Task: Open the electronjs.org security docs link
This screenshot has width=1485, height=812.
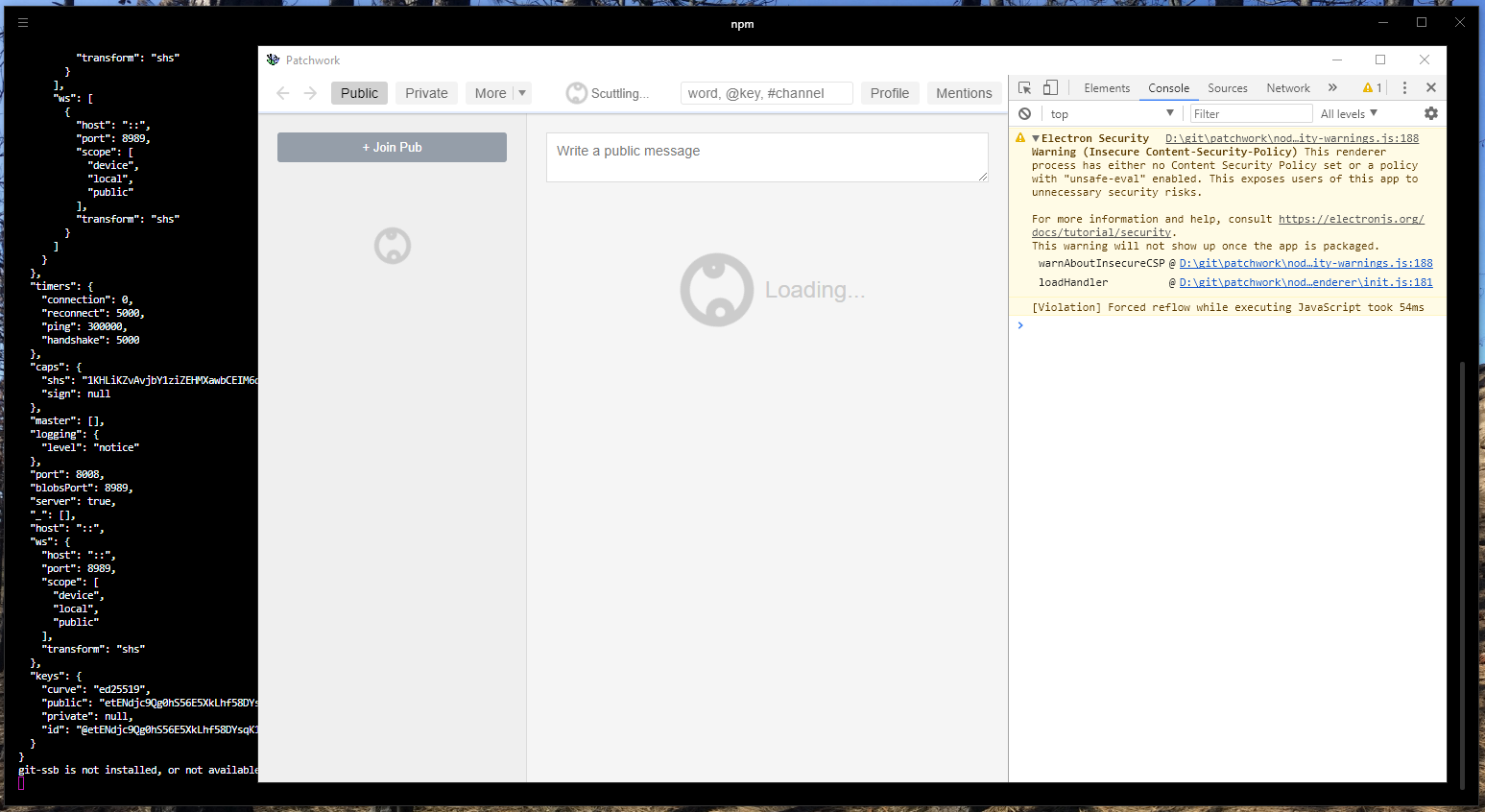Action: click(x=1228, y=226)
